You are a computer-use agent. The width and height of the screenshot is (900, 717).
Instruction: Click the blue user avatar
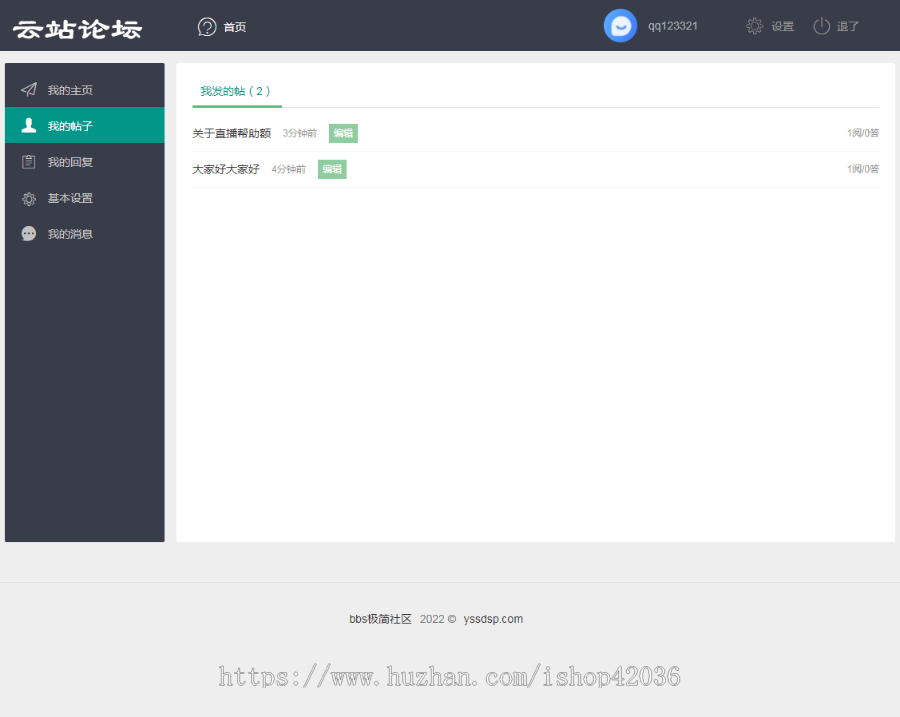coord(620,26)
